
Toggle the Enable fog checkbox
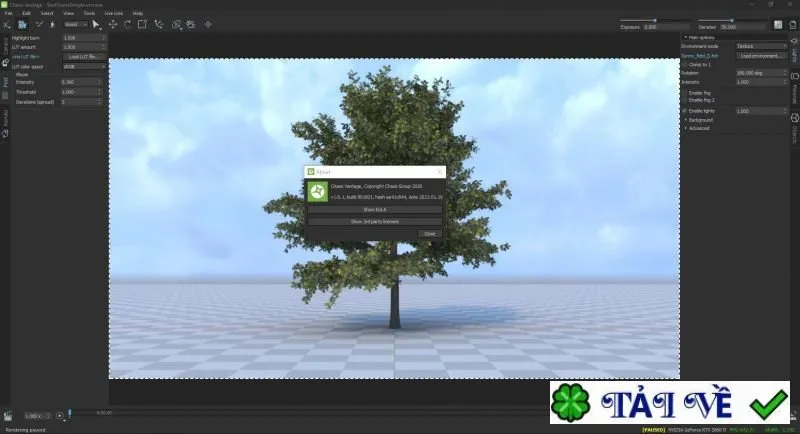pyautogui.click(x=685, y=93)
